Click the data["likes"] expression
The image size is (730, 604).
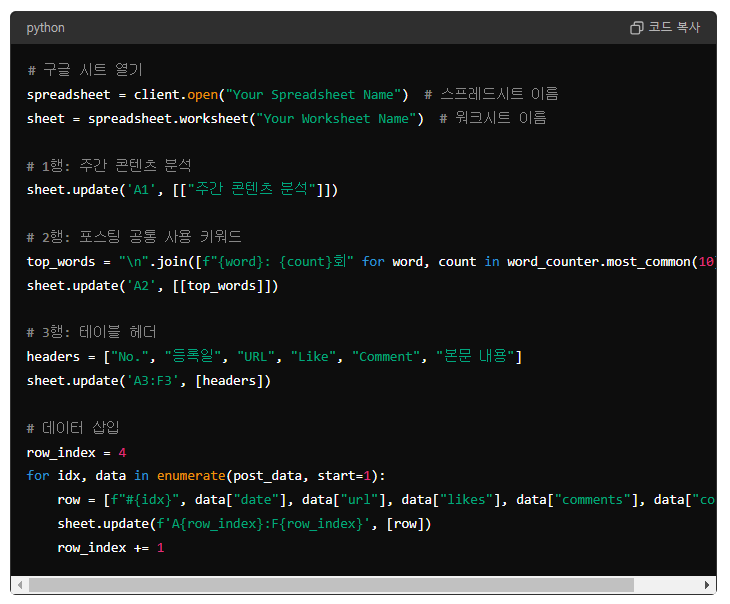pyautogui.click(x=451, y=500)
